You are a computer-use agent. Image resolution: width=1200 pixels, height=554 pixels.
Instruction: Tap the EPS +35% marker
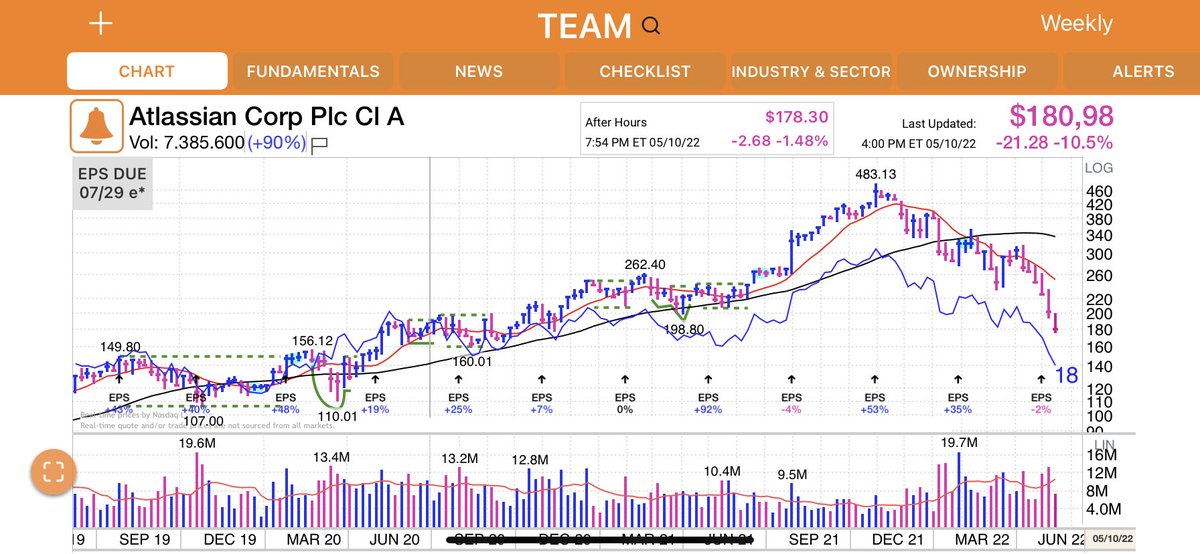[x=958, y=403]
